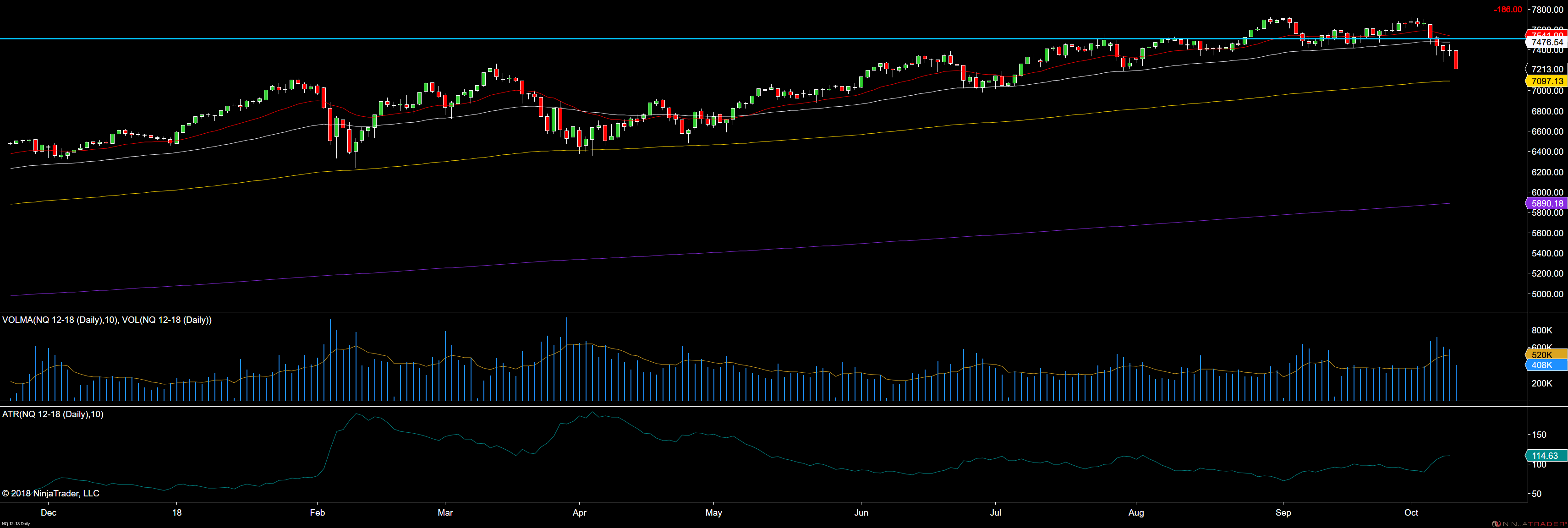Click the Jul label on the time axis
Image resolution: width=1568 pixels, height=528 pixels.
[996, 513]
